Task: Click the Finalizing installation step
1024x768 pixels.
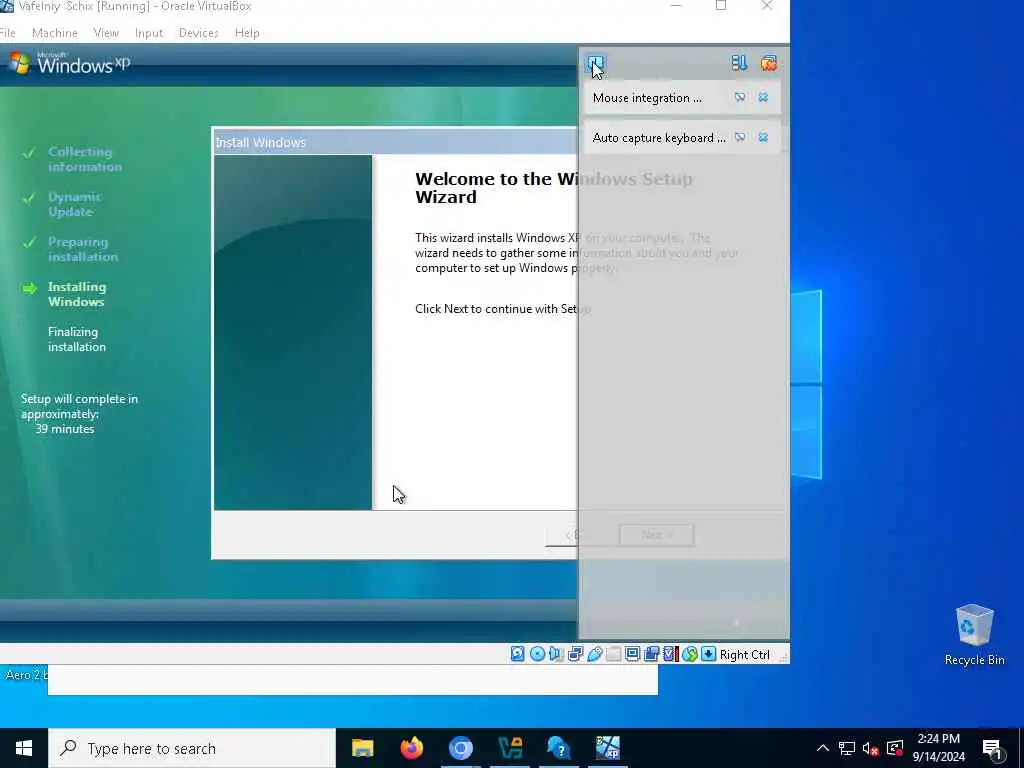Action: coord(76,339)
